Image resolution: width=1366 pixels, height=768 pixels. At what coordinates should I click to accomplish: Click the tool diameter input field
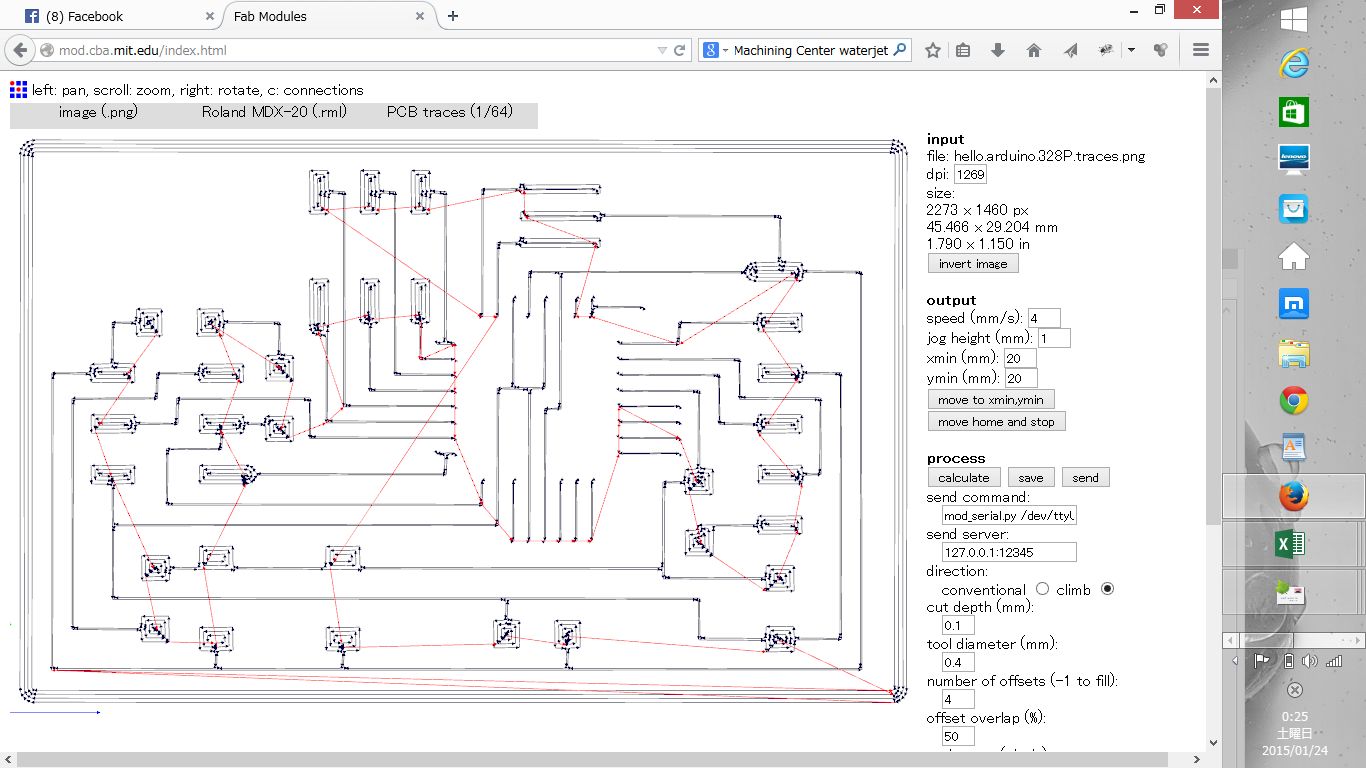pyautogui.click(x=958, y=662)
